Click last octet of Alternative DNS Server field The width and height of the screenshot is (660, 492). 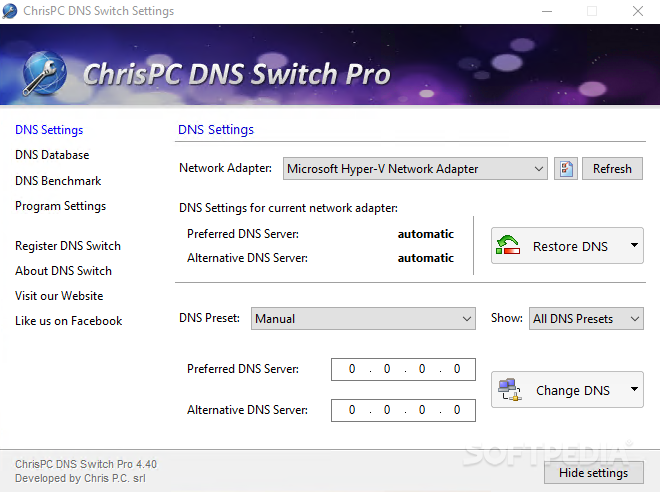(457, 410)
